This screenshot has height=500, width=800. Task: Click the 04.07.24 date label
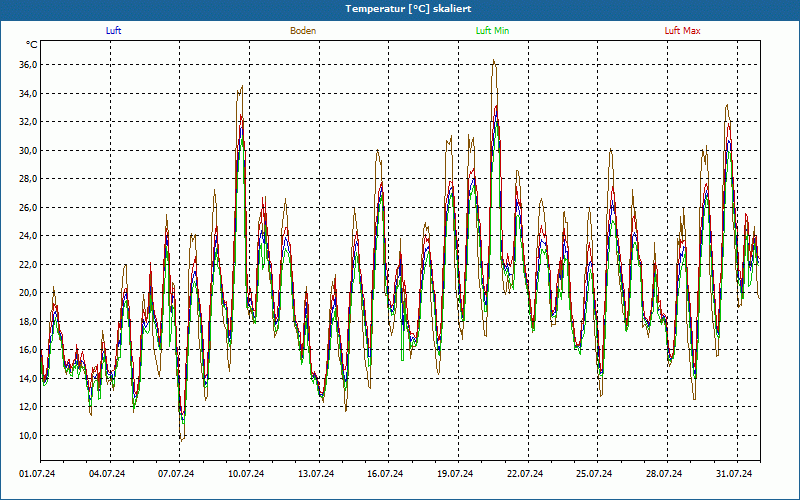click(107, 474)
